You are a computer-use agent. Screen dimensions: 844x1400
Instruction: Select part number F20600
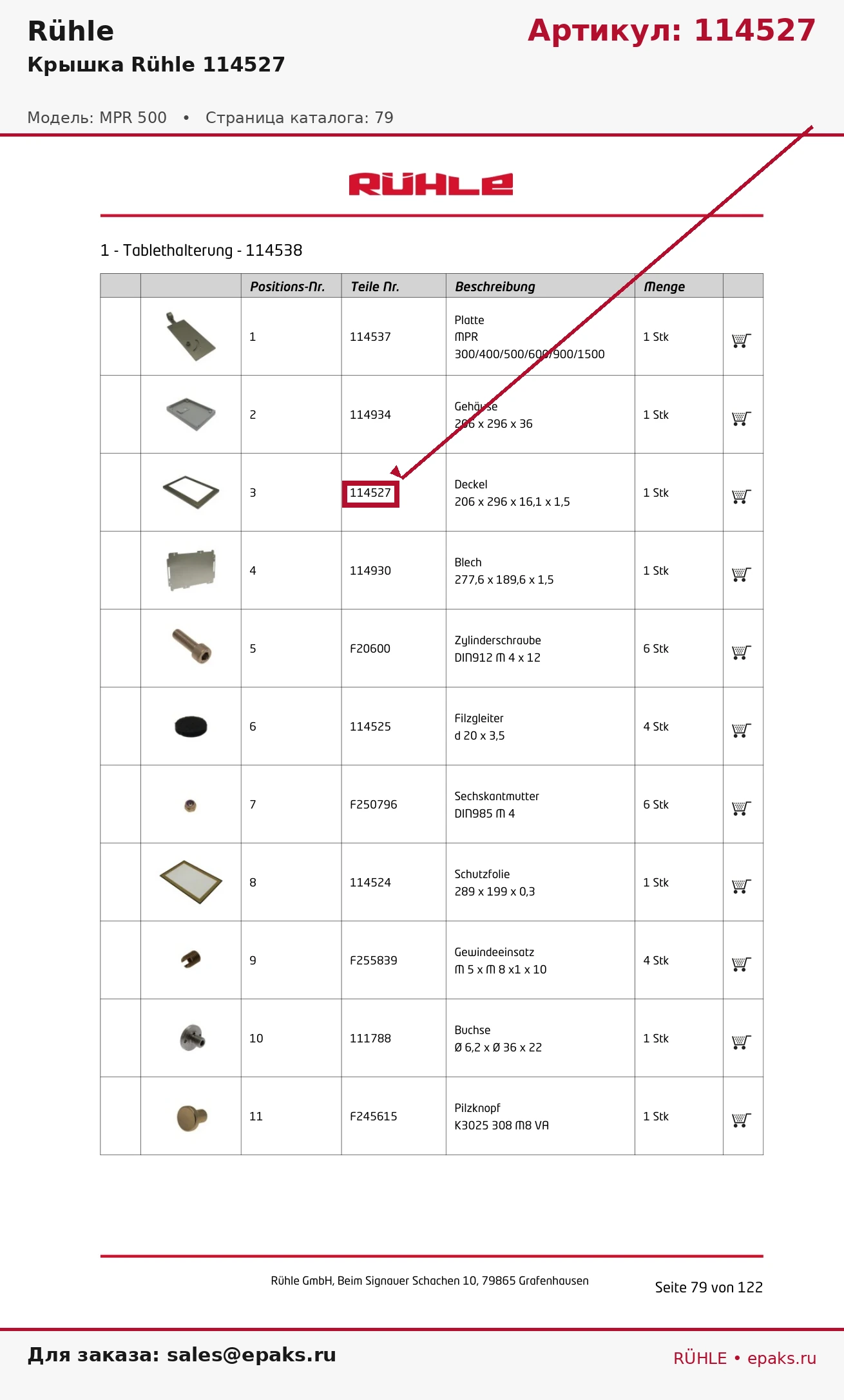point(370,649)
